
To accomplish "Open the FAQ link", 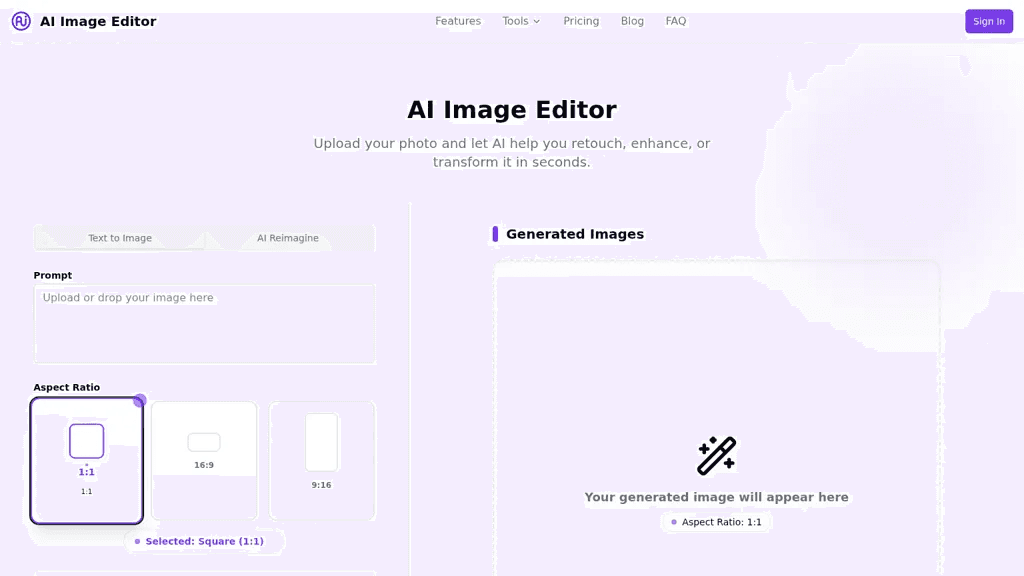I will pyautogui.click(x=676, y=21).
